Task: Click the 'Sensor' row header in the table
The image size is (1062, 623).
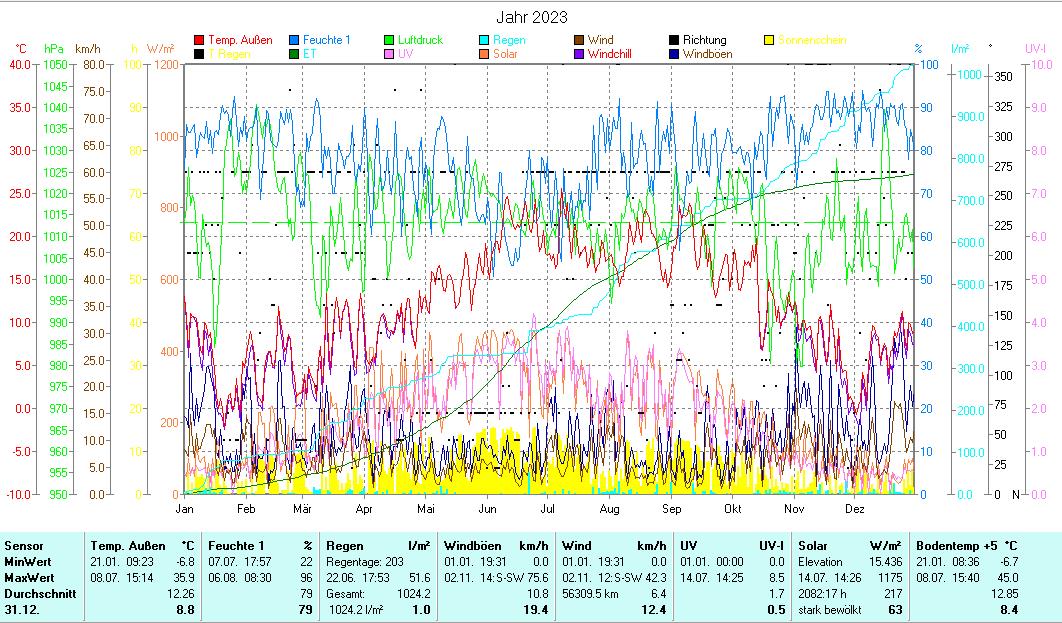Action: (24, 546)
